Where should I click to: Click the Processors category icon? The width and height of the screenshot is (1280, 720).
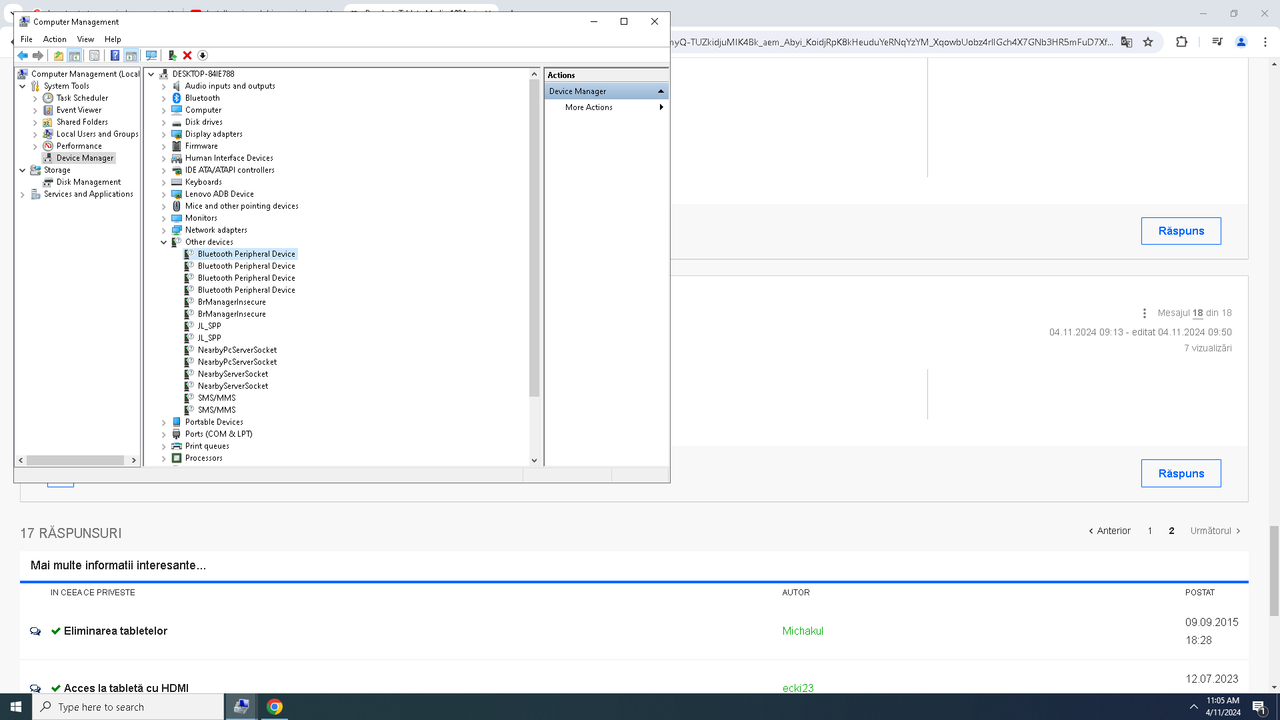pyautogui.click(x=177, y=458)
